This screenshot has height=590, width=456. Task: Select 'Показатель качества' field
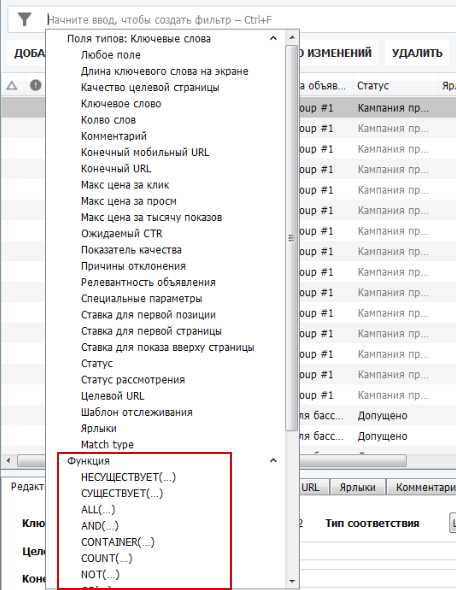[x=131, y=249]
